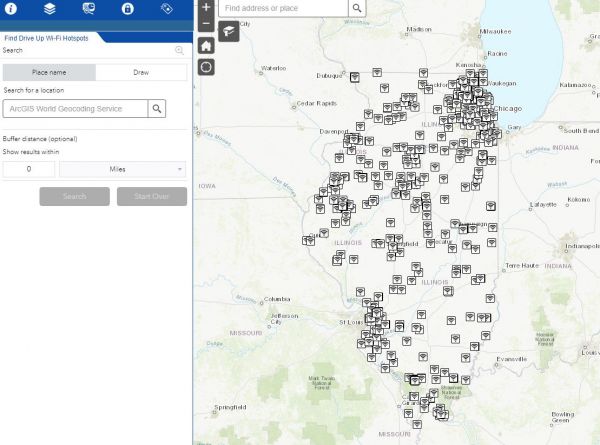Image resolution: width=600 pixels, height=445 pixels.
Task: Click the Start Over button
Action: [x=152, y=196]
